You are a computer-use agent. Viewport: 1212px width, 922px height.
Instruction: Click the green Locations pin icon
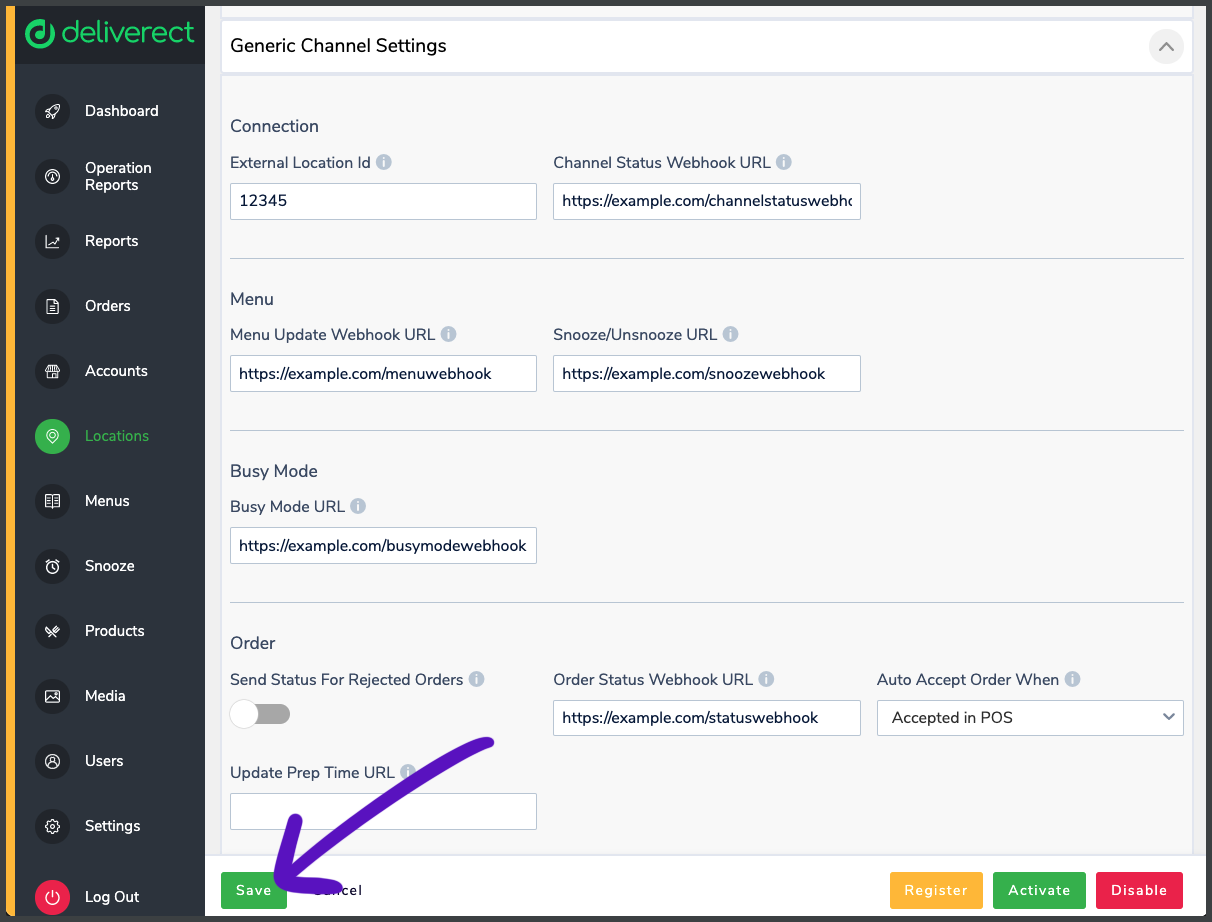52,436
